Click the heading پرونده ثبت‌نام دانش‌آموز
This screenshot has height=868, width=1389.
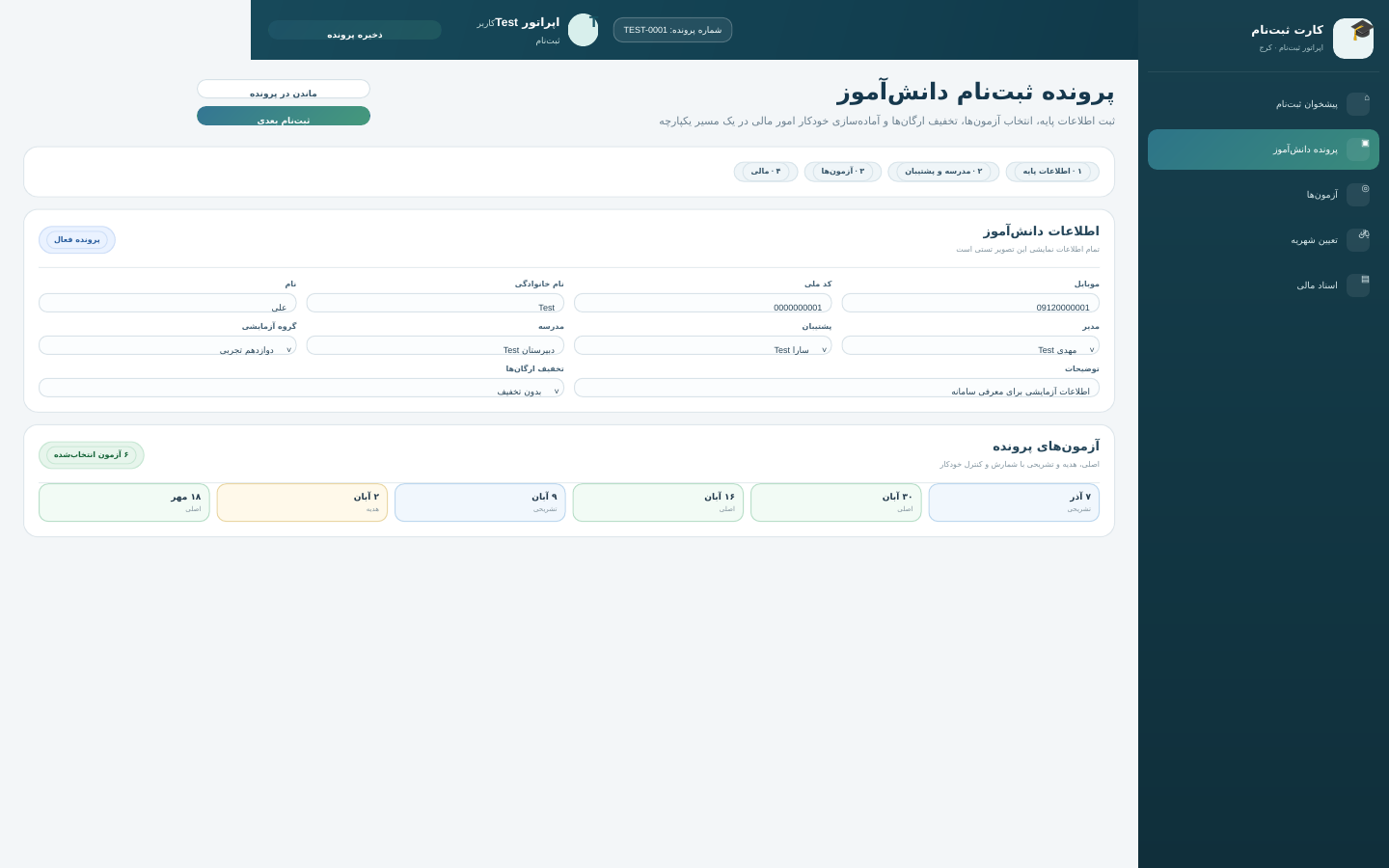(976, 93)
